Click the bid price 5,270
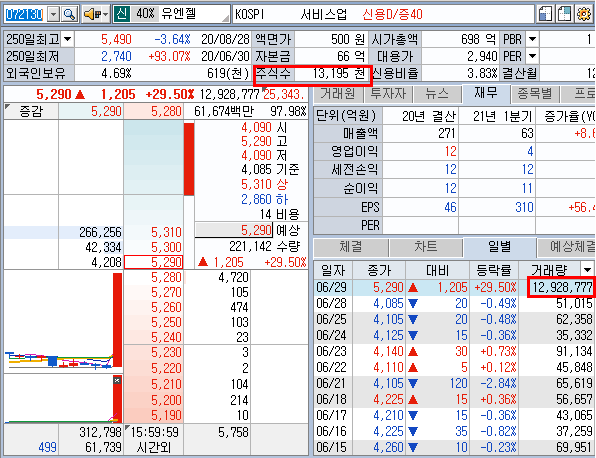Image resolution: width=596 pixels, height=458 pixels. [x=166, y=292]
